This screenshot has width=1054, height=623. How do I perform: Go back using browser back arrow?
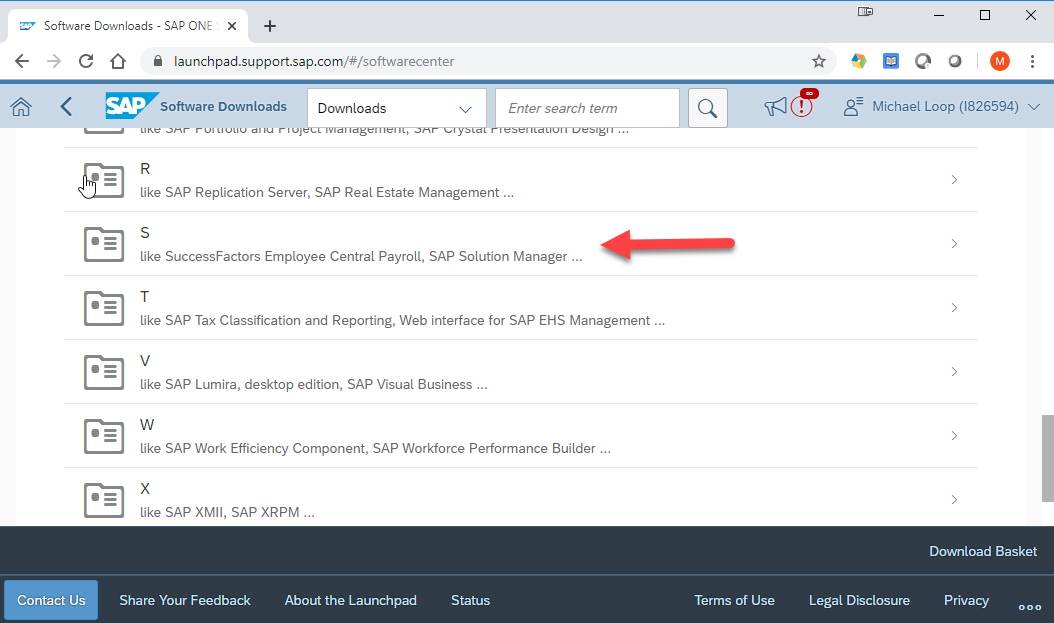pos(22,61)
